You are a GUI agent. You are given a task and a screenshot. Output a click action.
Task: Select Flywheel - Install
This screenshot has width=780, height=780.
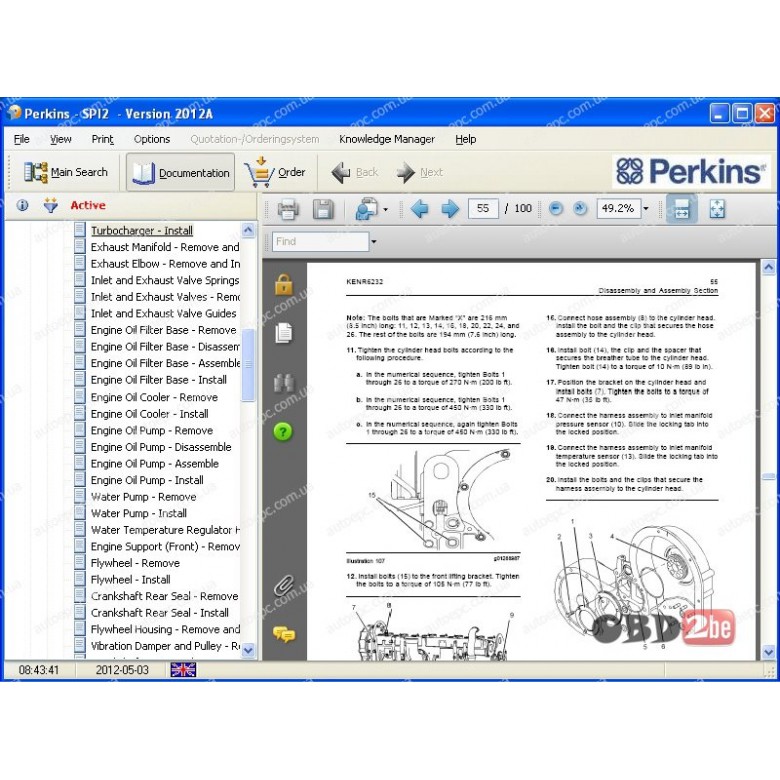pyautogui.click(x=130, y=579)
